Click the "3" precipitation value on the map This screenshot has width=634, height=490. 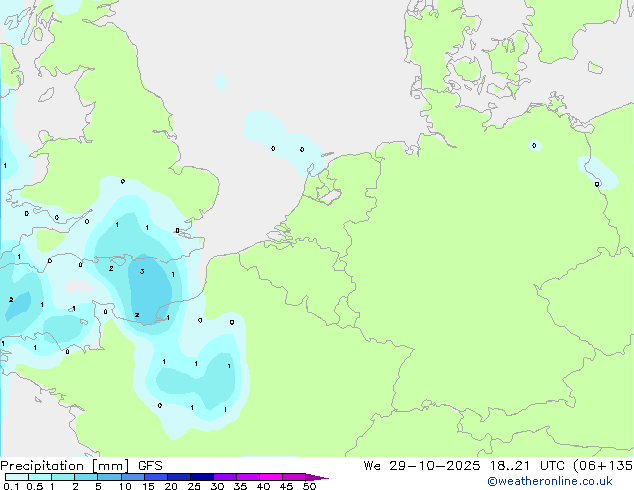click(142, 271)
